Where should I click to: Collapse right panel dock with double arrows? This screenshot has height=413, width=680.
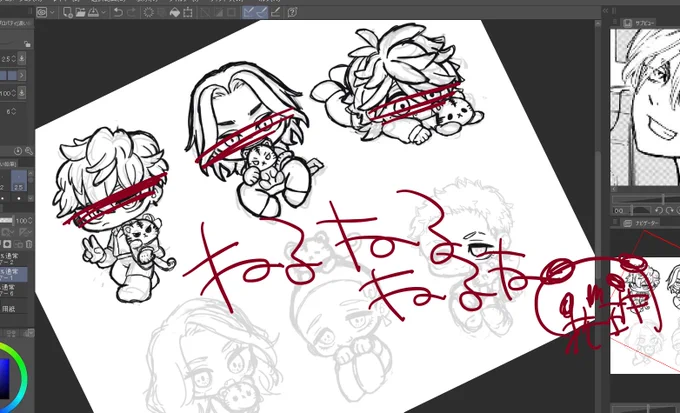(606, 11)
